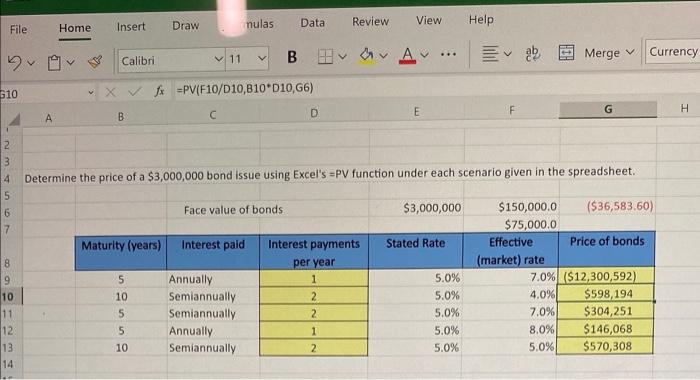Image resolution: width=700 pixels, height=380 pixels.
Task: Click the cell showing $150,000.0
Action: [x=512, y=207]
